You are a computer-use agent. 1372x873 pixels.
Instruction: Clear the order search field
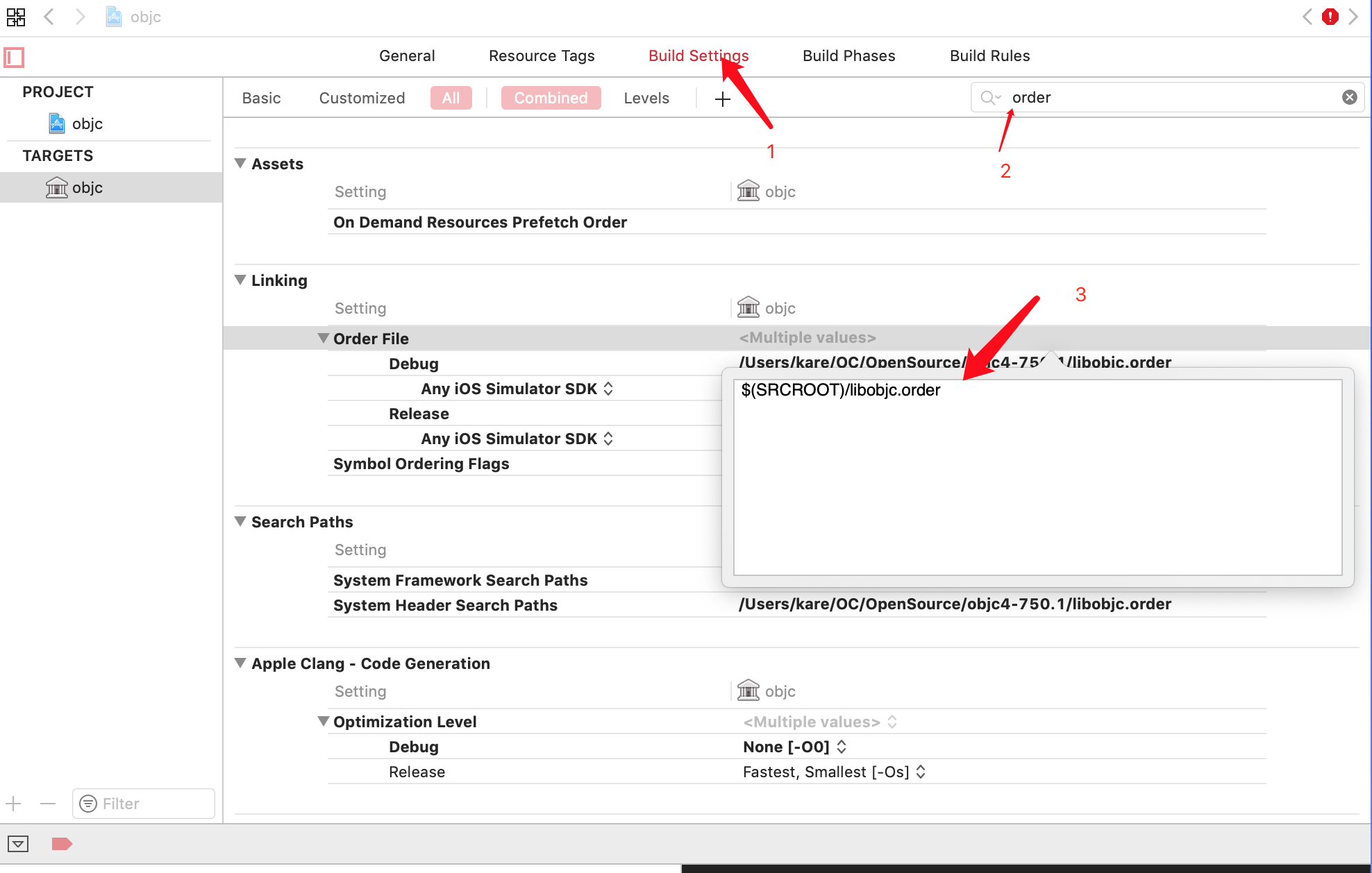pos(1349,97)
